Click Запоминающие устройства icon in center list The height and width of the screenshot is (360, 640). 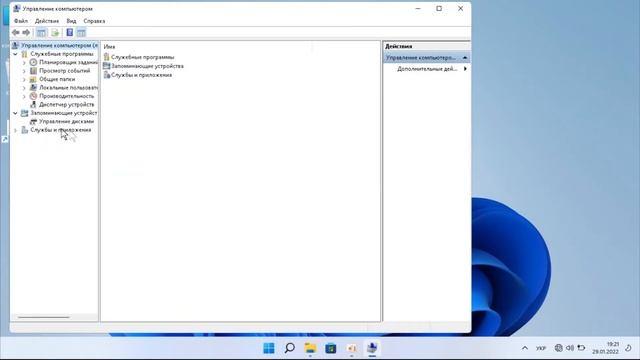107,66
